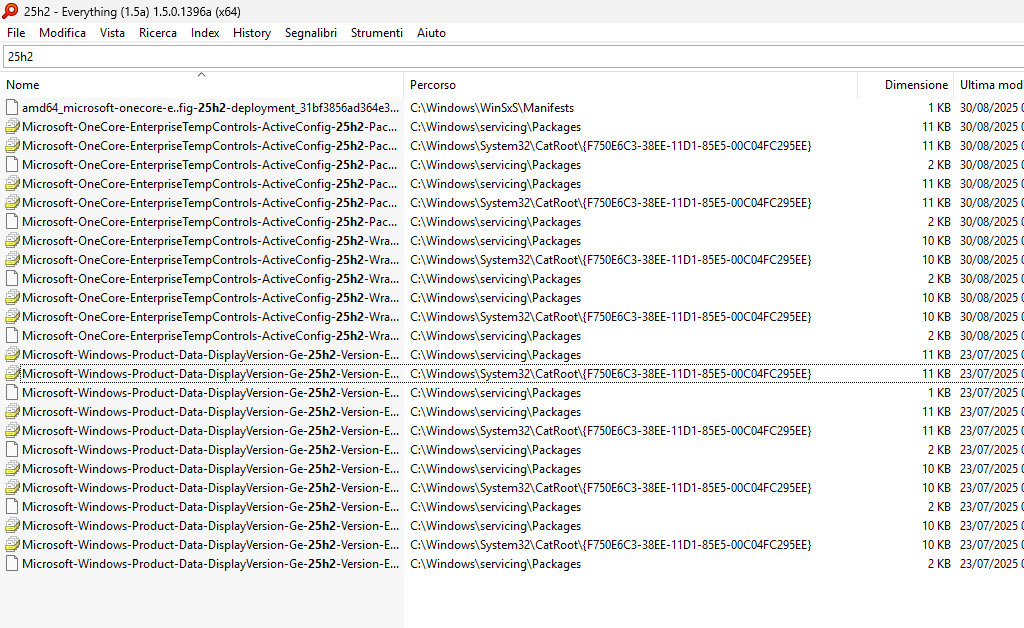1024x628 pixels.
Task: Click CatRoot path cell of the dotted-outlined row
Action: coord(611,374)
